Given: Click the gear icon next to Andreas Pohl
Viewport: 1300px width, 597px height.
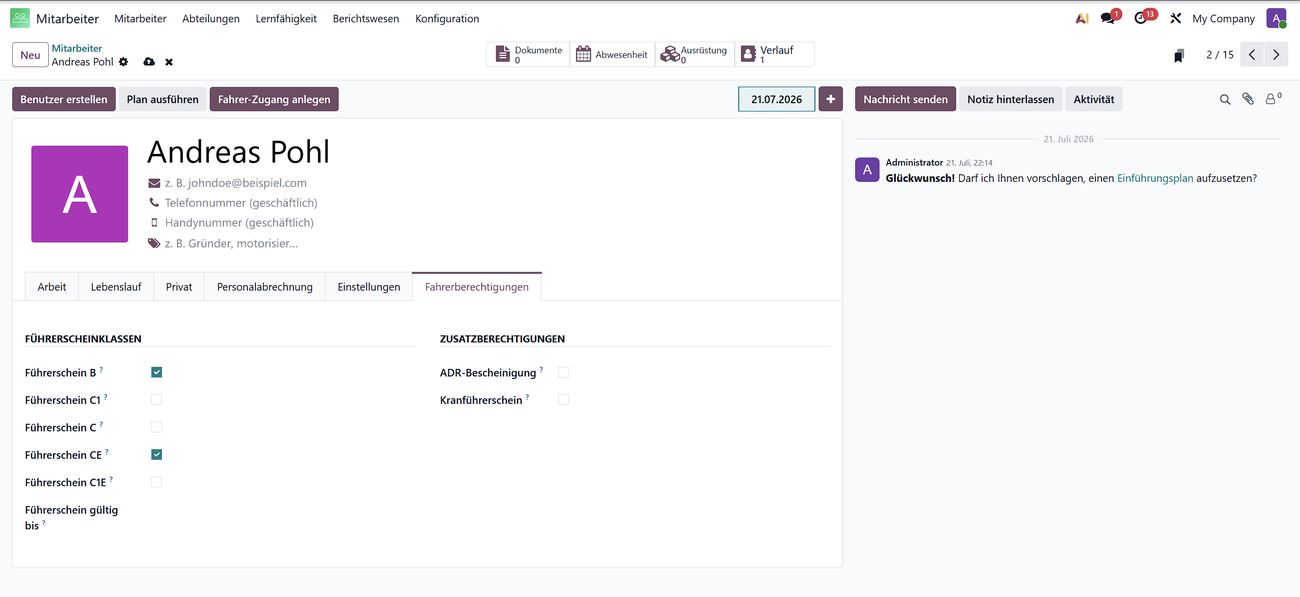Looking at the screenshot, I should 124,62.
